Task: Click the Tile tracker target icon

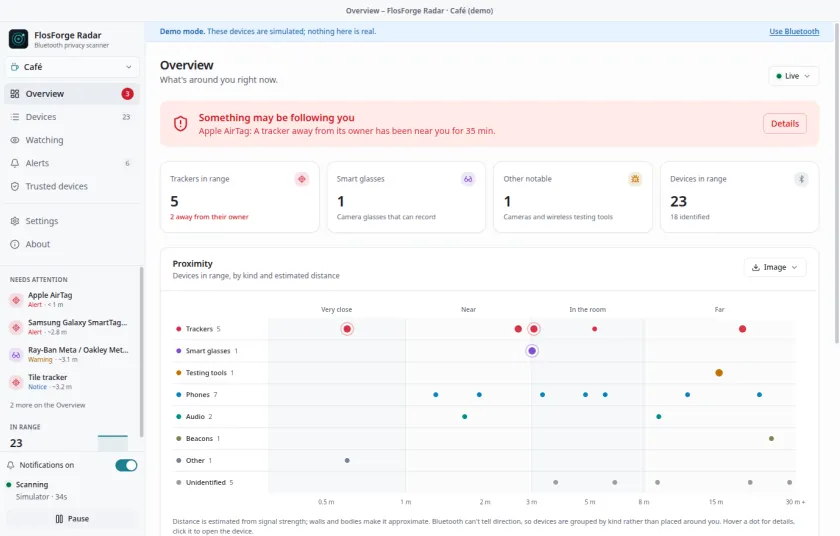Action: point(16,382)
